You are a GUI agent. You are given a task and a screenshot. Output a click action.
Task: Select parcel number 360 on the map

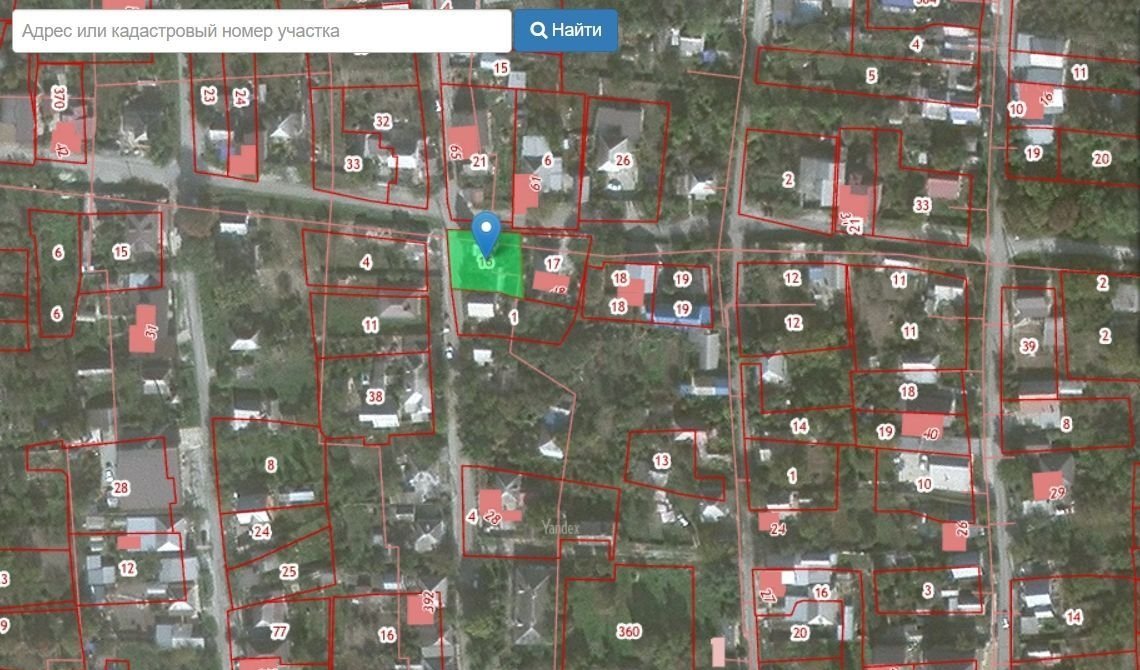(628, 631)
